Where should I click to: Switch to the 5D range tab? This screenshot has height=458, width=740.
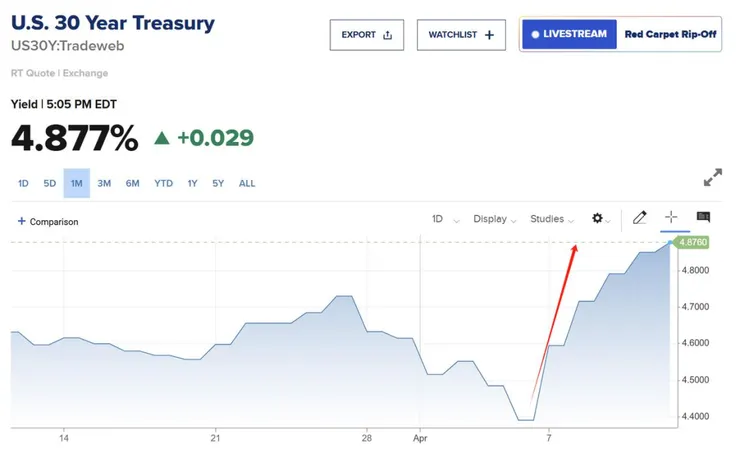pos(49,183)
